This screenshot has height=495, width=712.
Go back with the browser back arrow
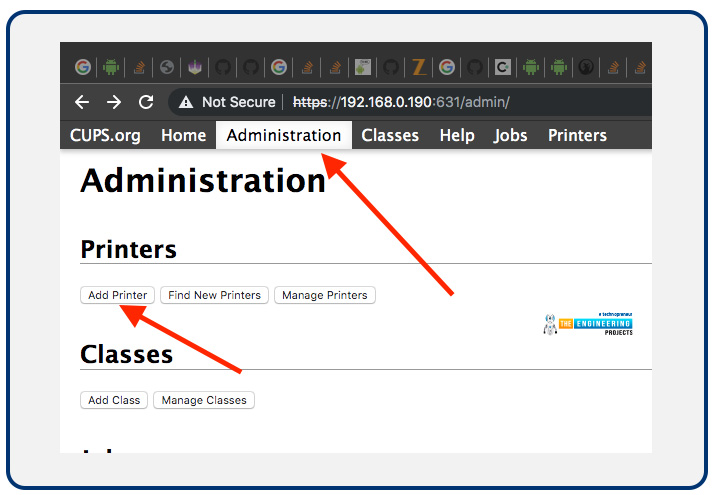[x=82, y=102]
